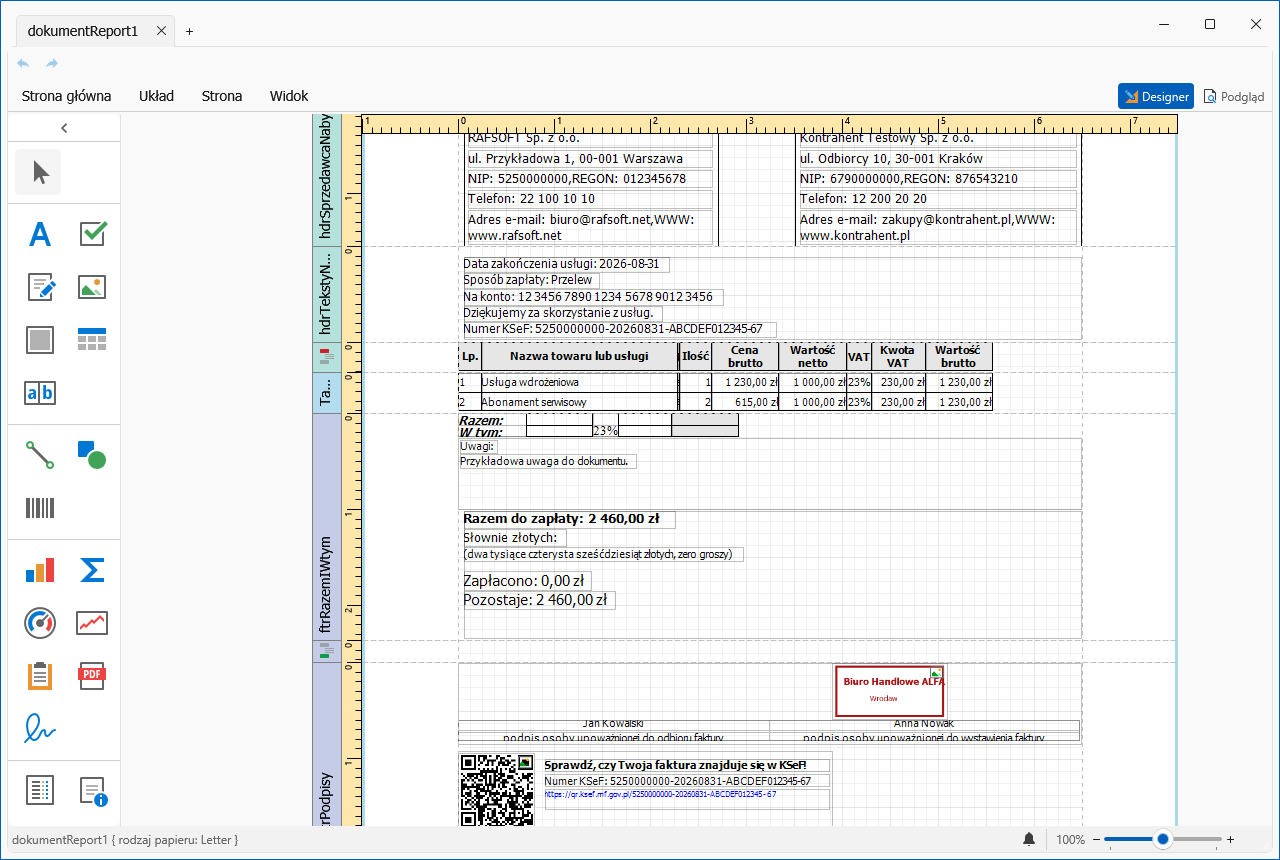
Task: Click the 100% zoom level label
Action: 1070,840
